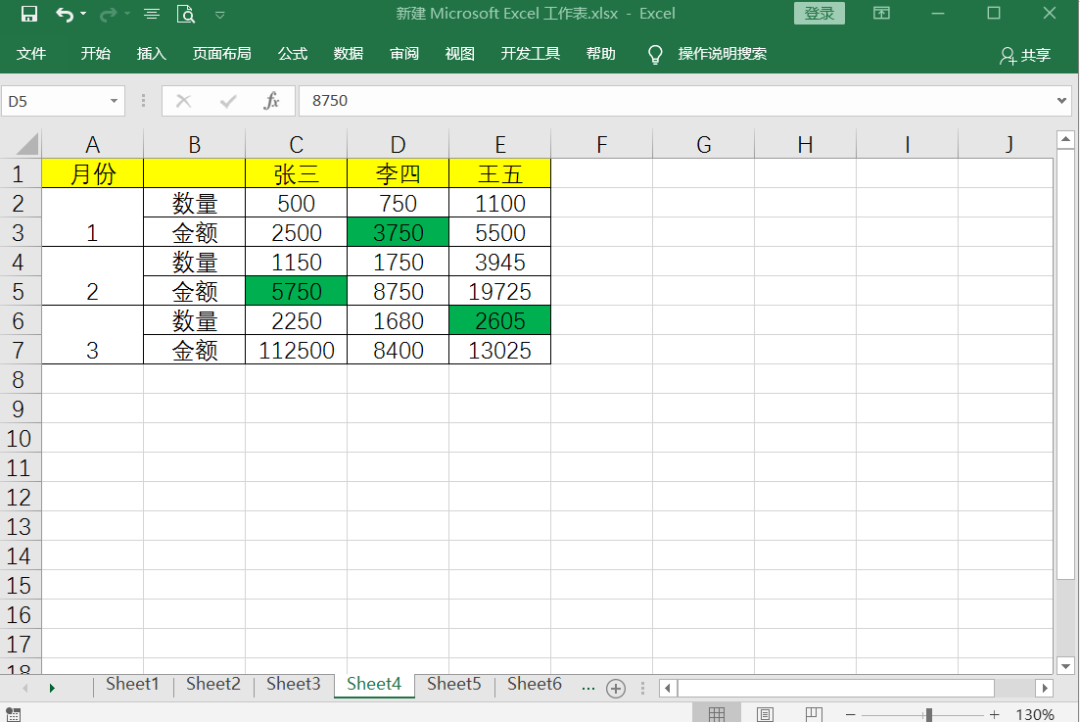This screenshot has height=722, width=1080.
Task: Click the Ribbon Display Options icon
Action: (882, 13)
